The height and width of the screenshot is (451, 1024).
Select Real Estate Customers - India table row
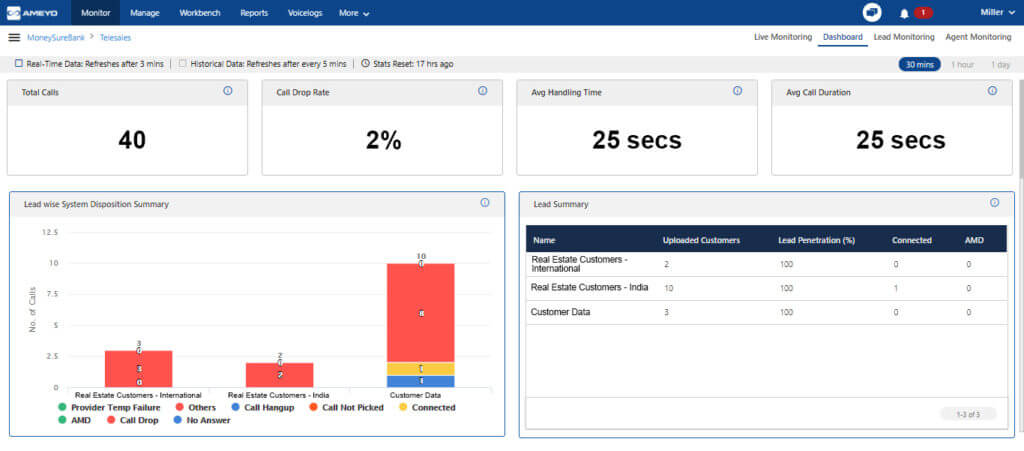pyautogui.click(x=766, y=288)
